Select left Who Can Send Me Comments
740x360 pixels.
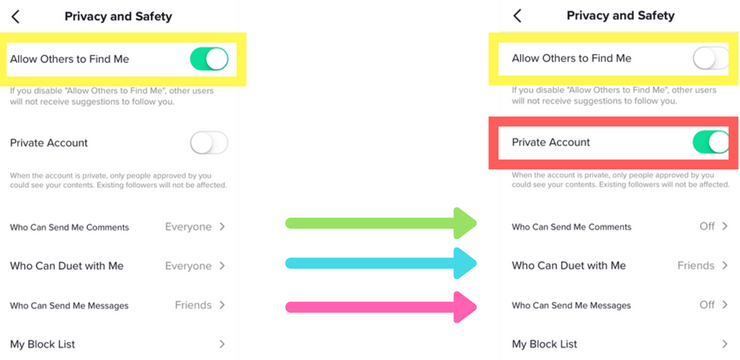(x=118, y=227)
